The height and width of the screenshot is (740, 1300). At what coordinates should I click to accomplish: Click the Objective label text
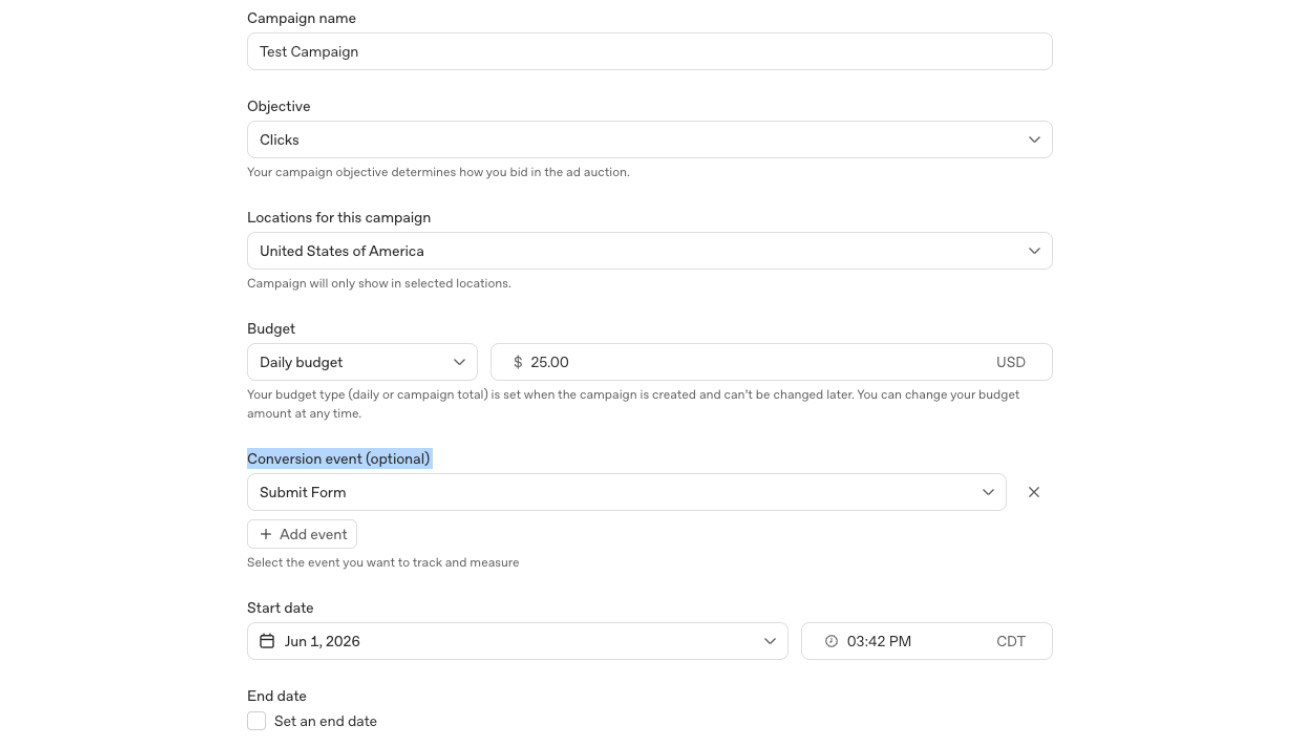coord(279,106)
